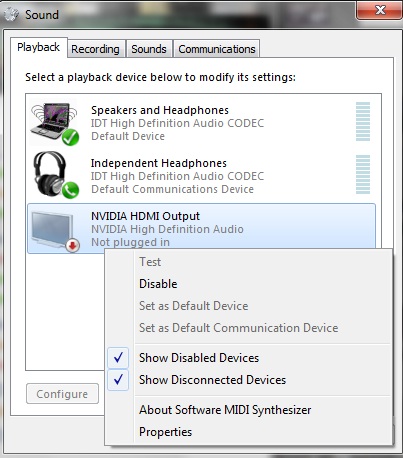The height and width of the screenshot is (458, 403).
Task: Select the Independent Headphones device name
Action: [159, 163]
